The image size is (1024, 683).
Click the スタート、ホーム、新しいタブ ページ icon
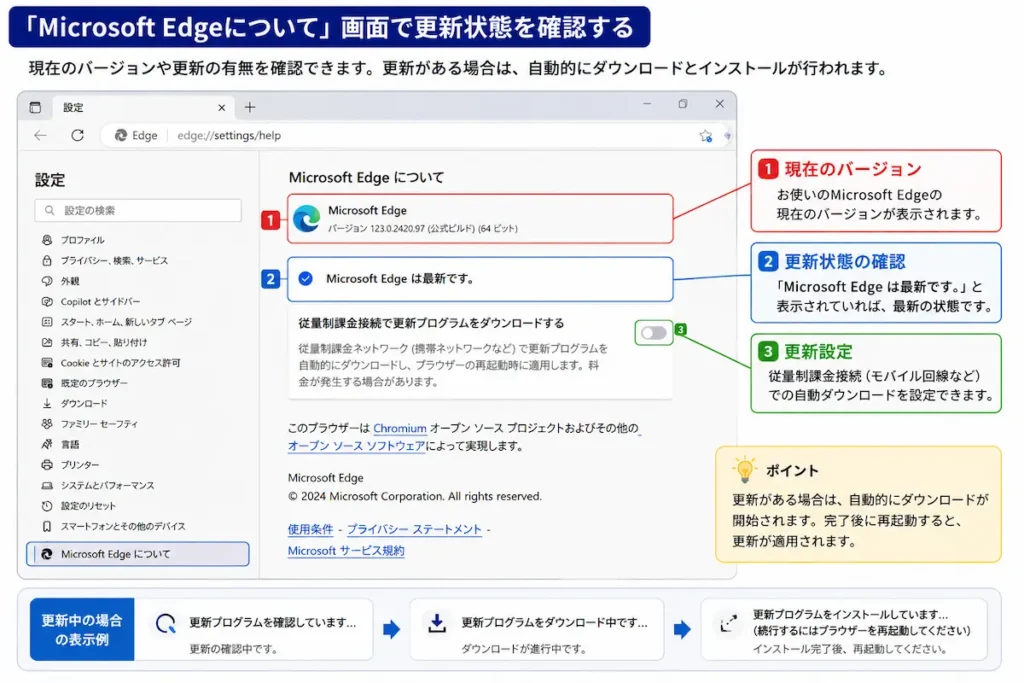(47, 322)
